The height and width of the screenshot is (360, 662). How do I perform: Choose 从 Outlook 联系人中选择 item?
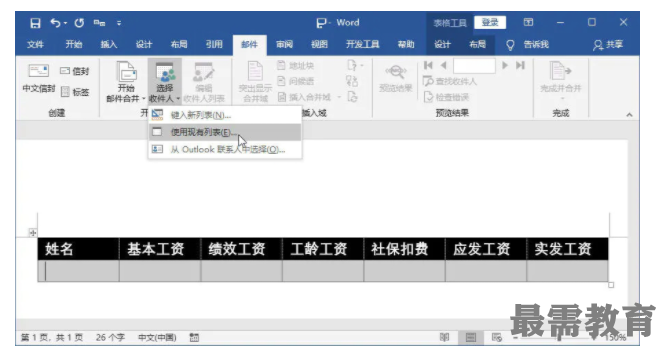click(x=225, y=149)
